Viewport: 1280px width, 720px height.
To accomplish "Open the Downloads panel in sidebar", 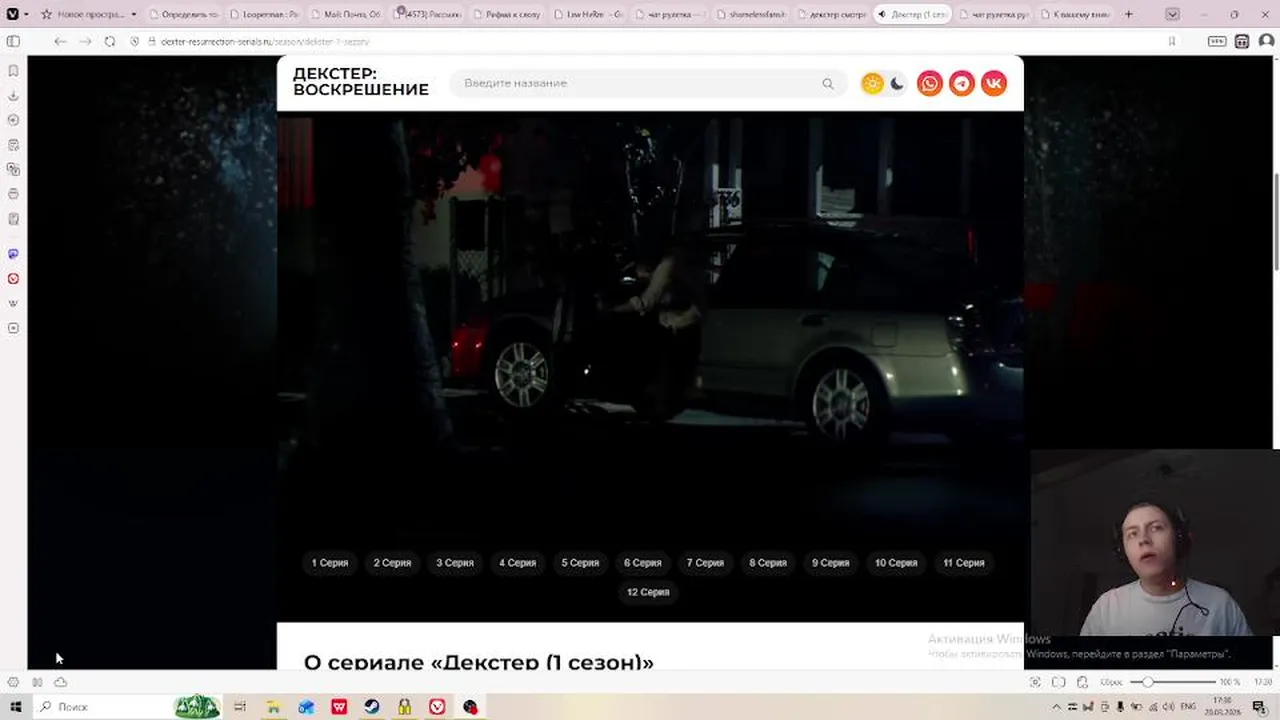I will coord(13,96).
